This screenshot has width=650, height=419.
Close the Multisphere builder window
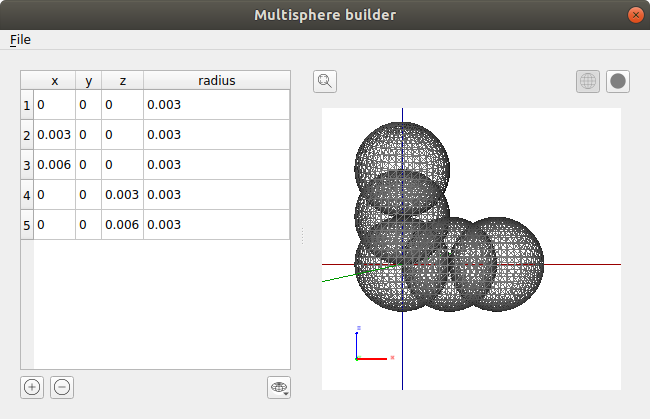pos(635,15)
